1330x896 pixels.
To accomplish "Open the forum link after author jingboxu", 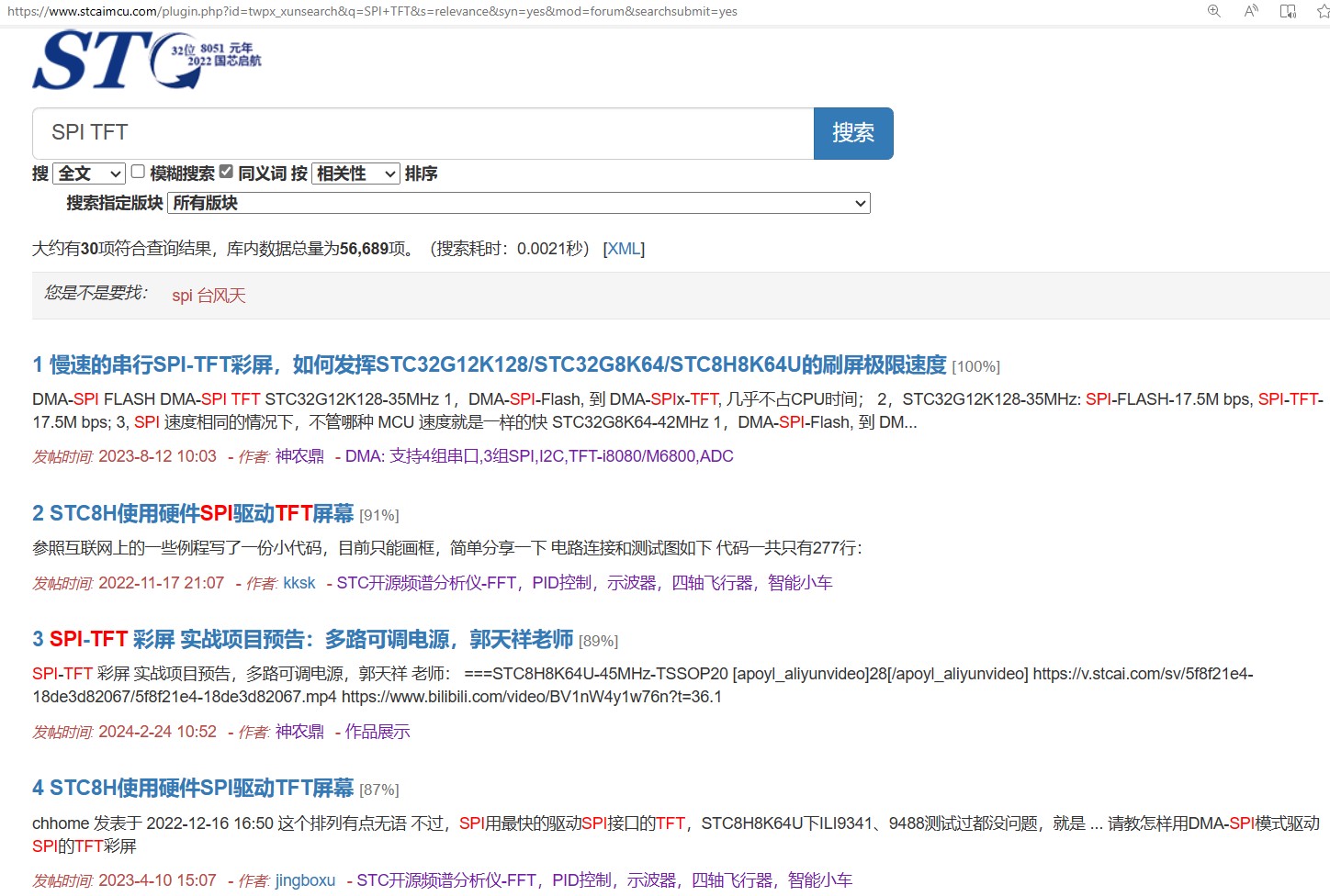I will [x=604, y=880].
